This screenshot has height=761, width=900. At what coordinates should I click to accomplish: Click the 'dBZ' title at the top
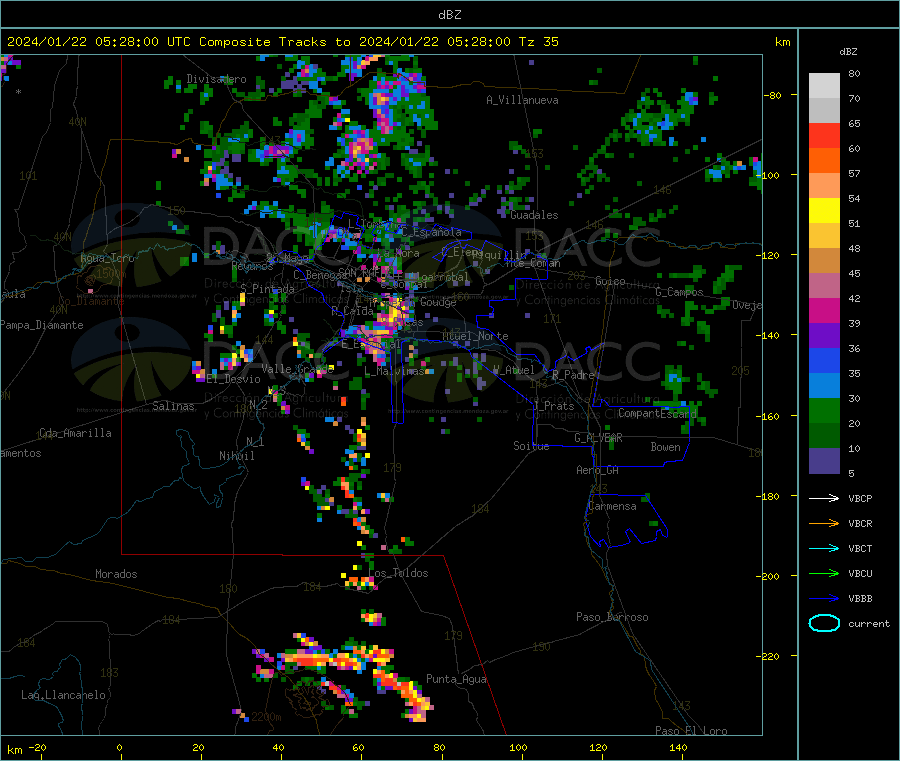(x=449, y=15)
